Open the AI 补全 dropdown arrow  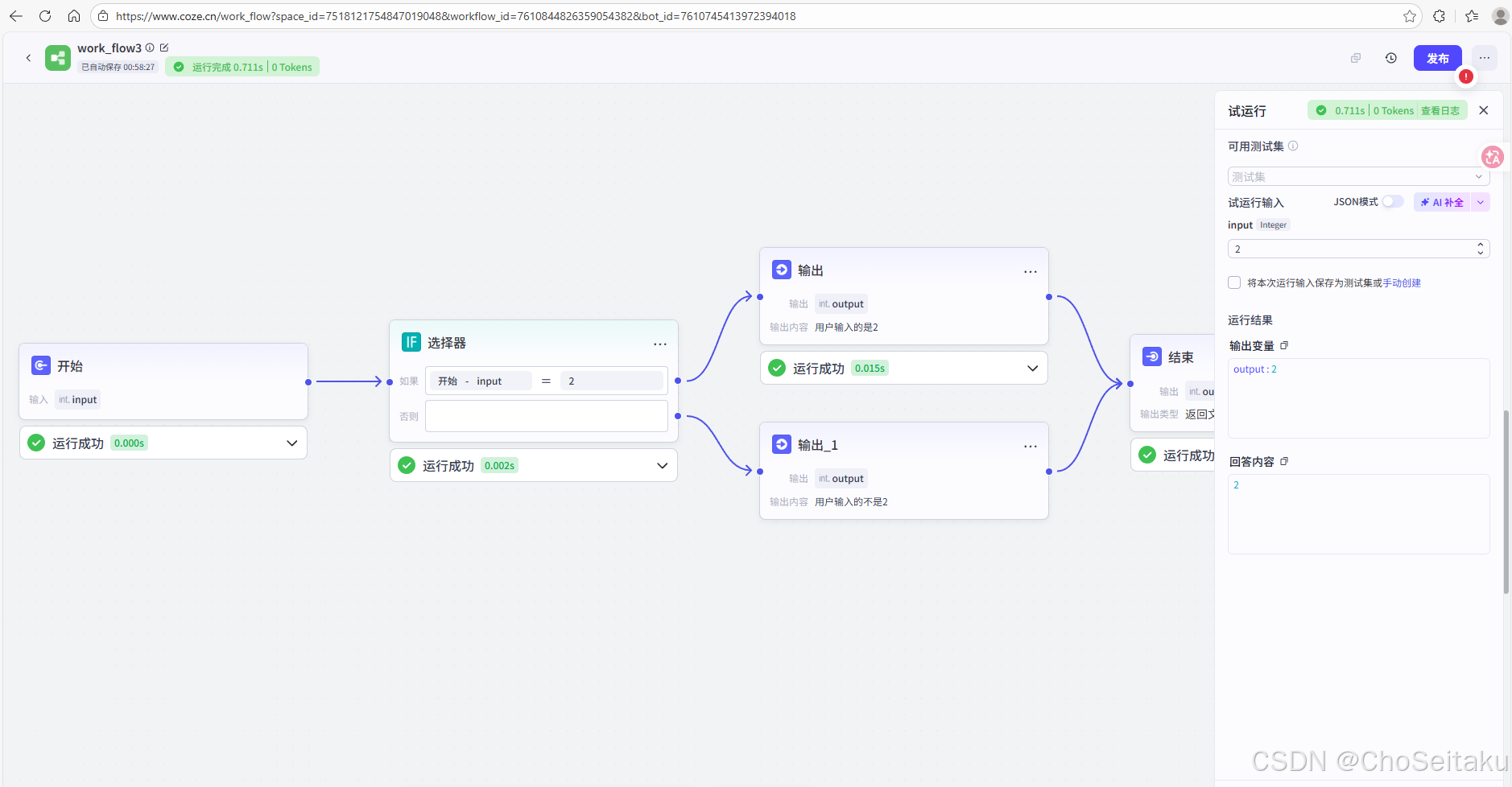[x=1480, y=202]
